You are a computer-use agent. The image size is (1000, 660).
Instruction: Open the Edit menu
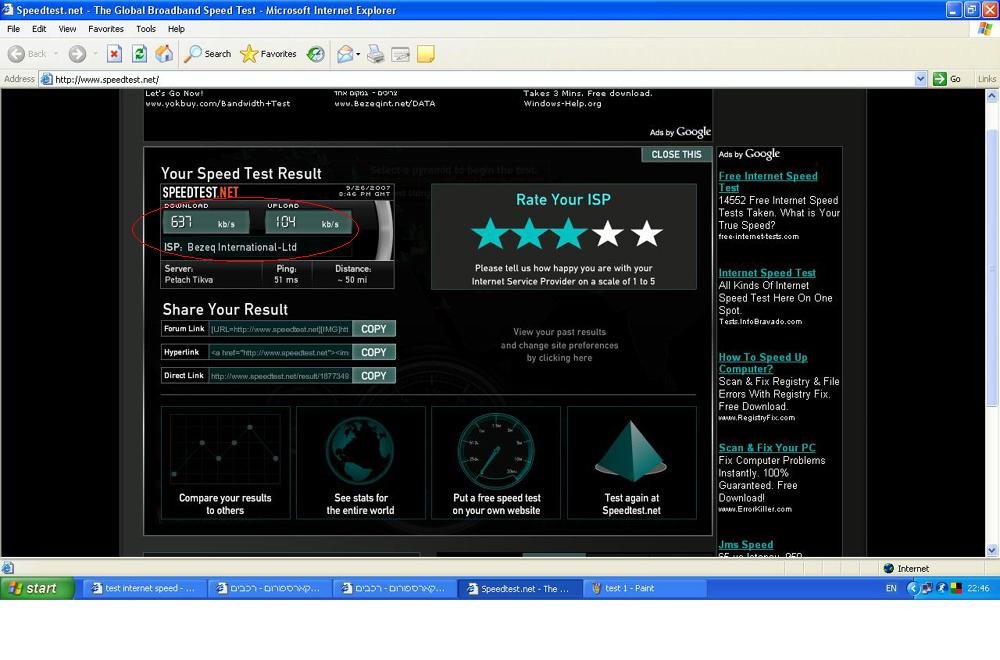tap(39, 29)
